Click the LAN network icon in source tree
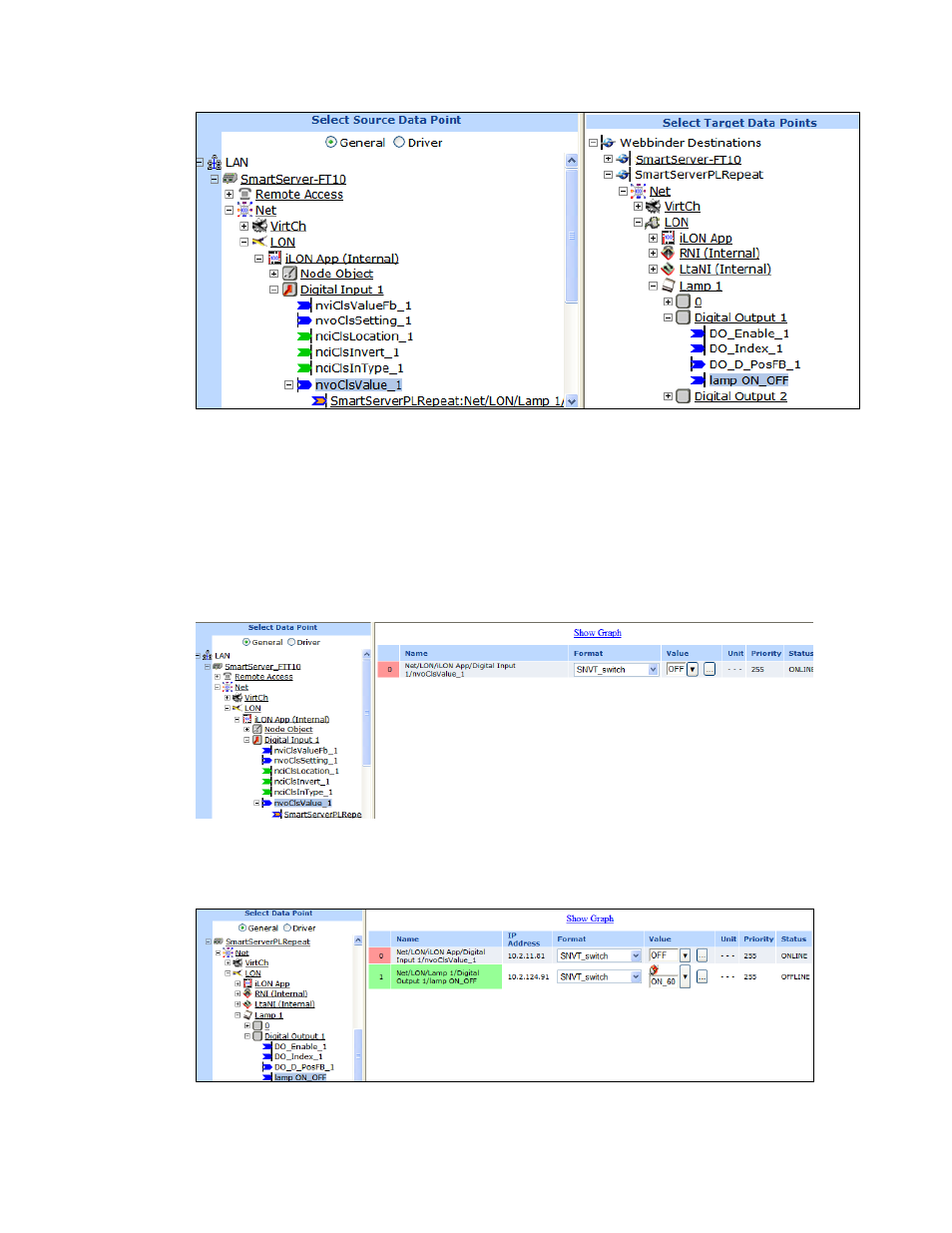The image size is (952, 1233). pos(214,163)
